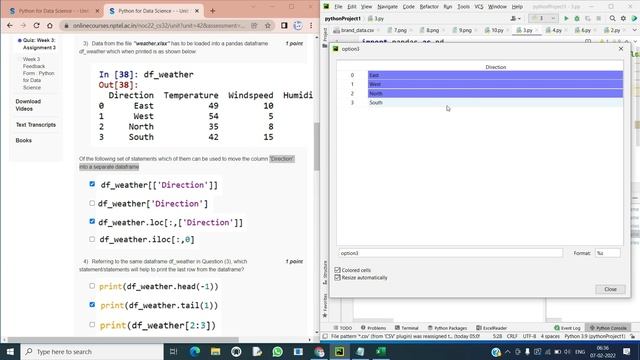Click the page's horizontal scrollbar thumb
The height and width of the screenshot is (360, 640).
(123, 340)
